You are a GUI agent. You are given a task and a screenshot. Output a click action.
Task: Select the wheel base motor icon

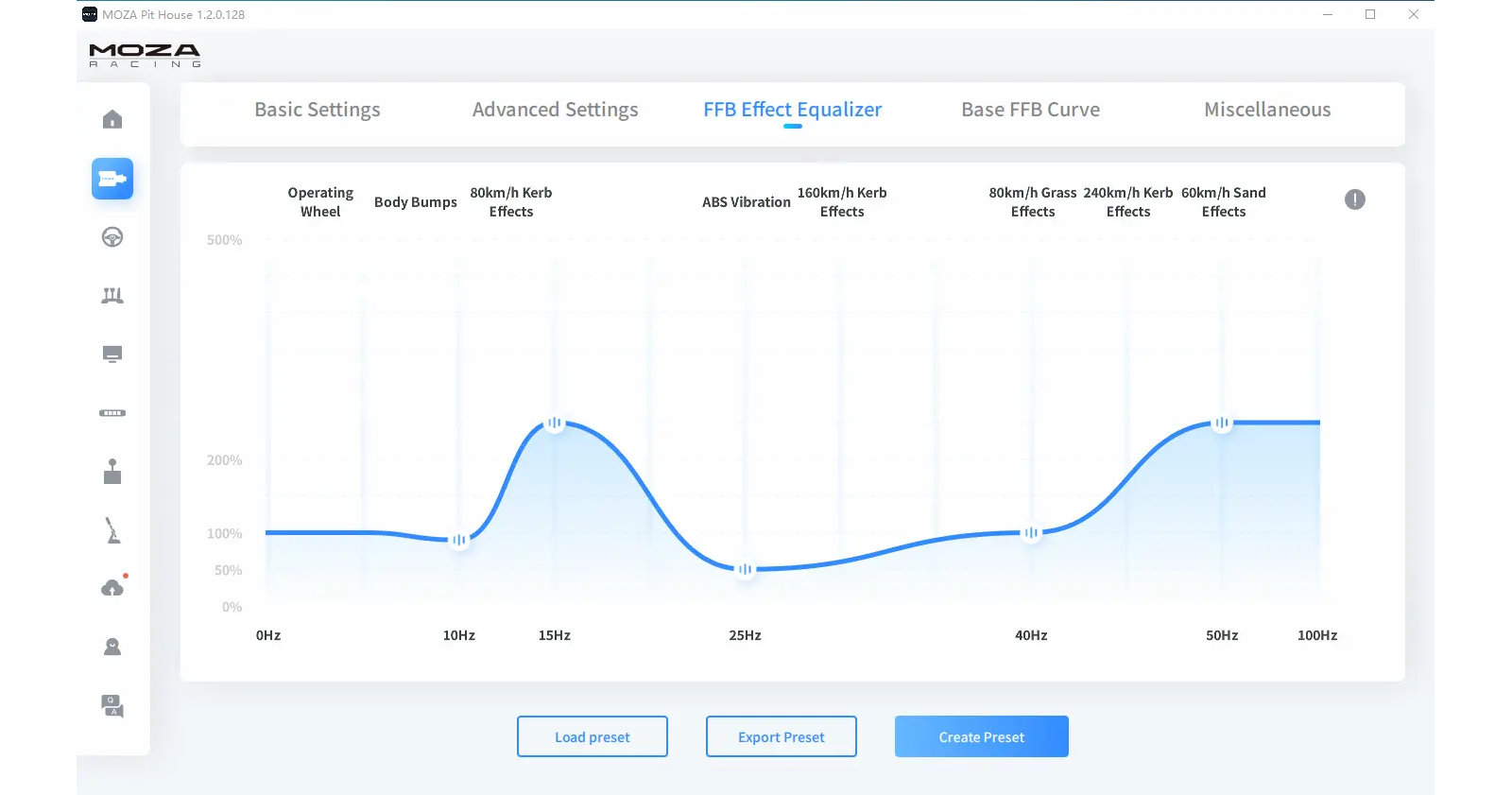[x=112, y=179]
